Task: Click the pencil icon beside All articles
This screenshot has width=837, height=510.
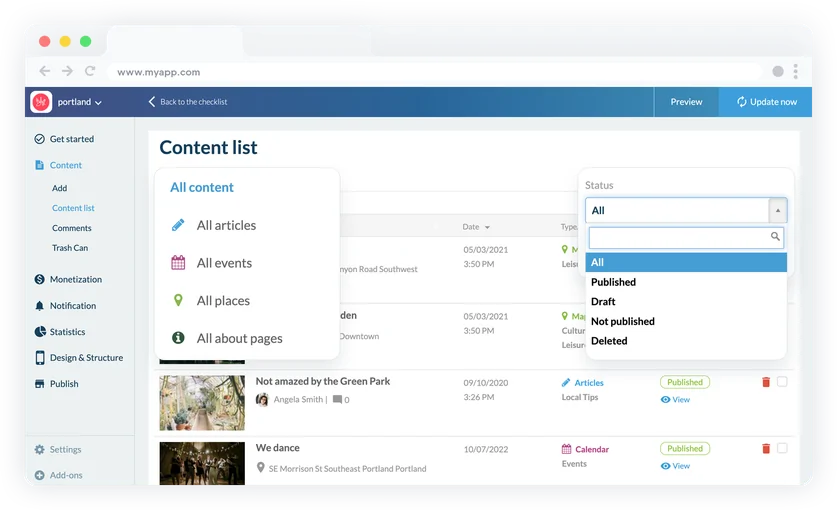Action: pos(178,225)
